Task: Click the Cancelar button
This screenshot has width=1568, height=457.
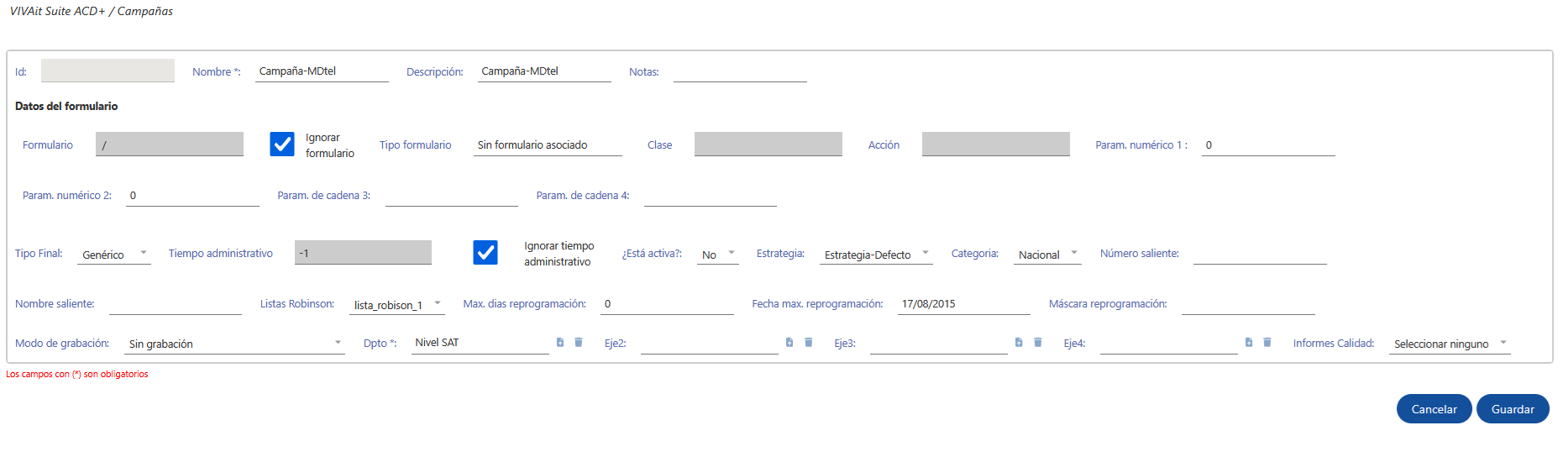Action: pos(1434,409)
